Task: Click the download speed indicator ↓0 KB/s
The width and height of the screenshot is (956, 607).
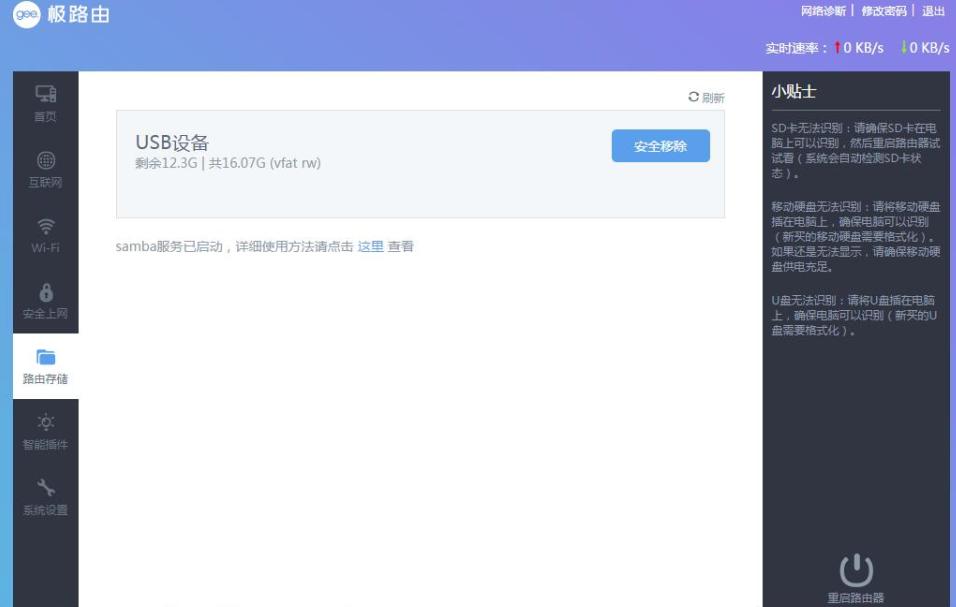Action: point(923,47)
